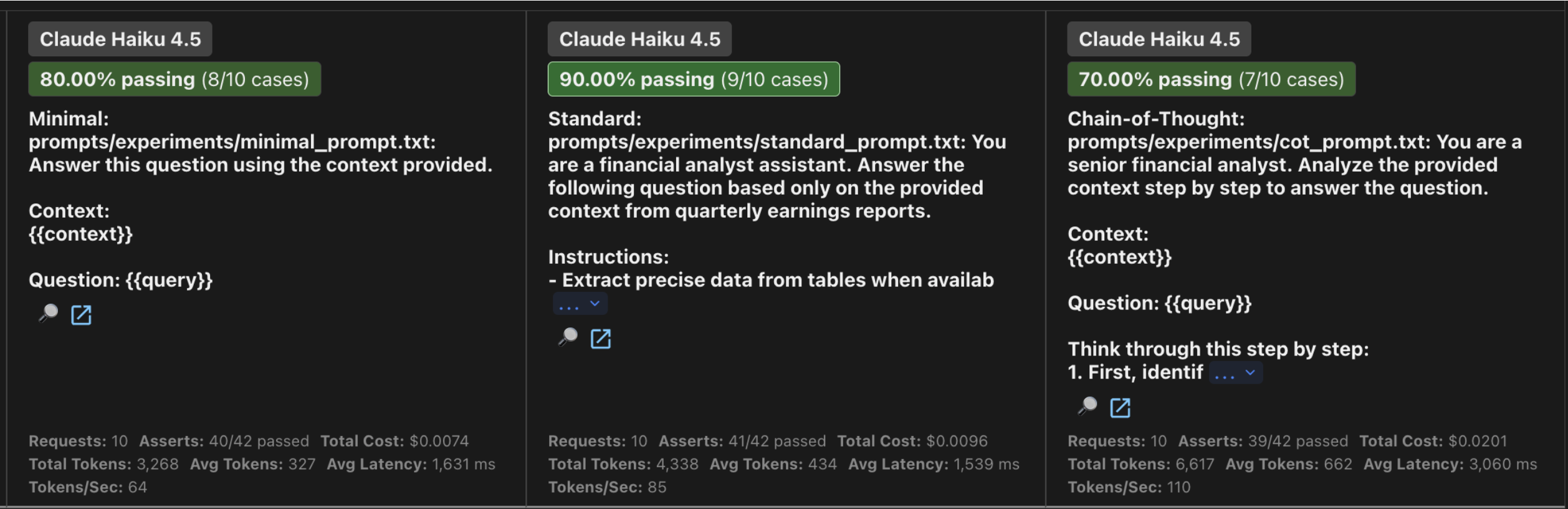Select the Claude Haiku 4.5 badge in the first column
Viewport: 1568px width, 509px height.
[x=120, y=39]
